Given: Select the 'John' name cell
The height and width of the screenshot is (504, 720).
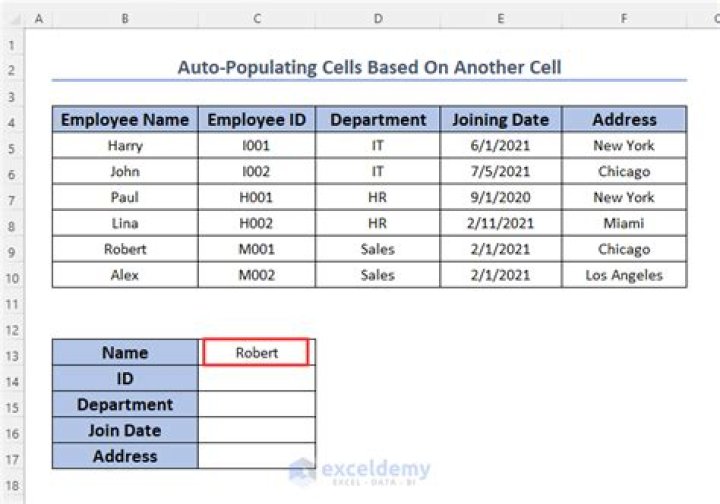Looking at the screenshot, I should click(125, 171).
